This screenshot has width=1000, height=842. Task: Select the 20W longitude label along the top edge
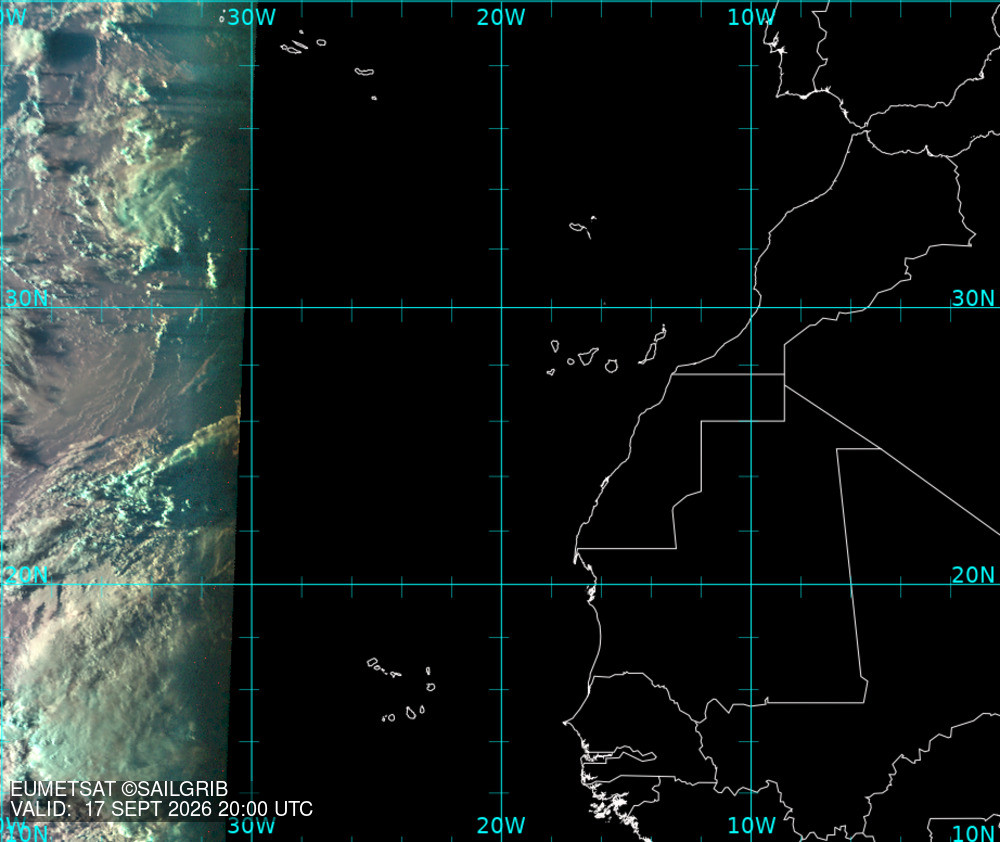coord(501,17)
